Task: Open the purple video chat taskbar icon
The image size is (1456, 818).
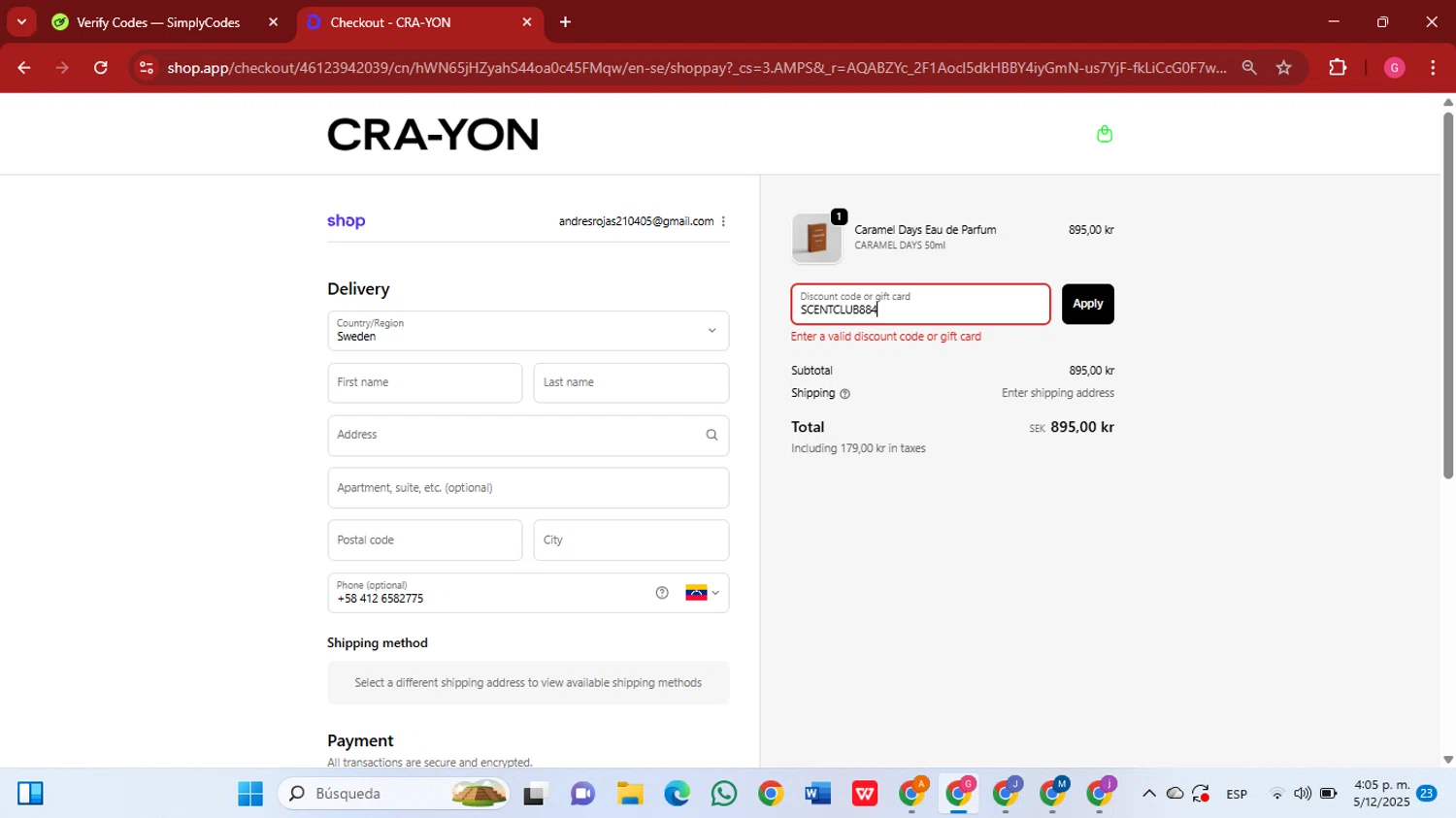Action: coord(582,794)
